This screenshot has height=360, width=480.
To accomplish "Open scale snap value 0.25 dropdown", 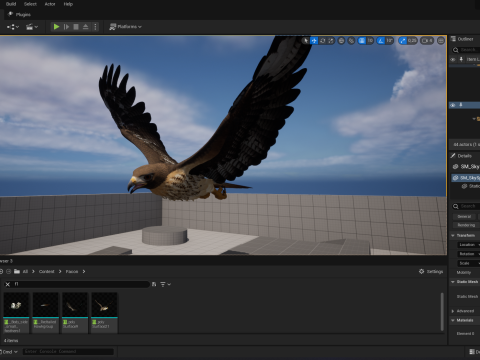I will click(412, 41).
